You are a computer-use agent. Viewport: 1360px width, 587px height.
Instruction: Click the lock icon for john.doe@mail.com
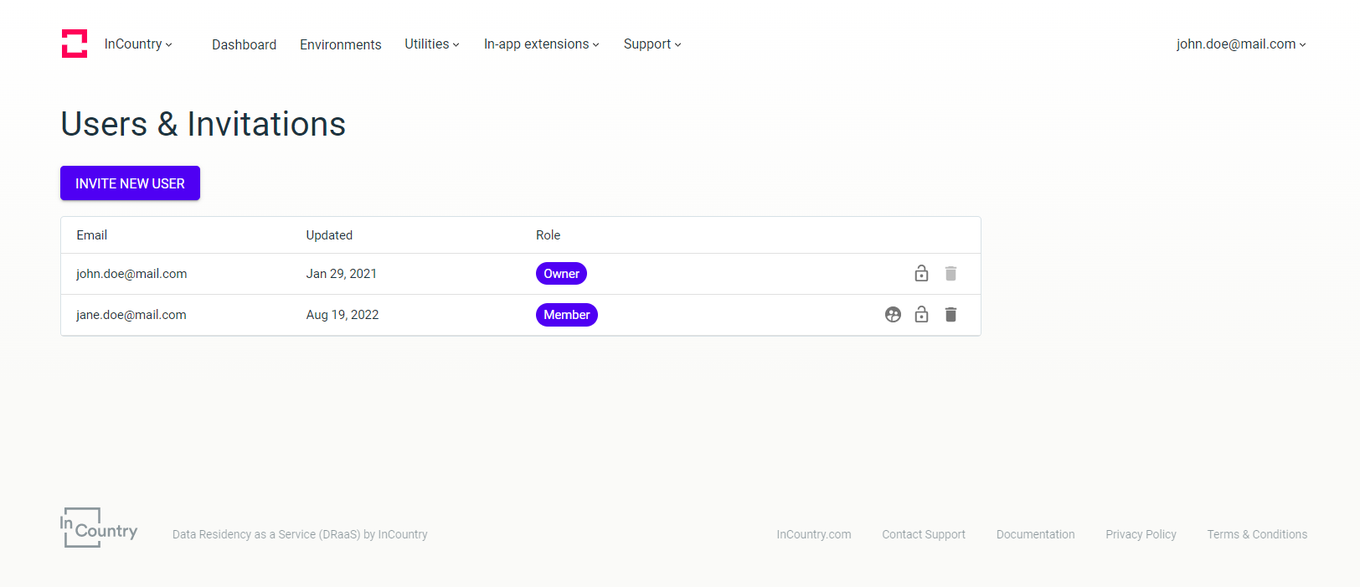[x=921, y=273]
